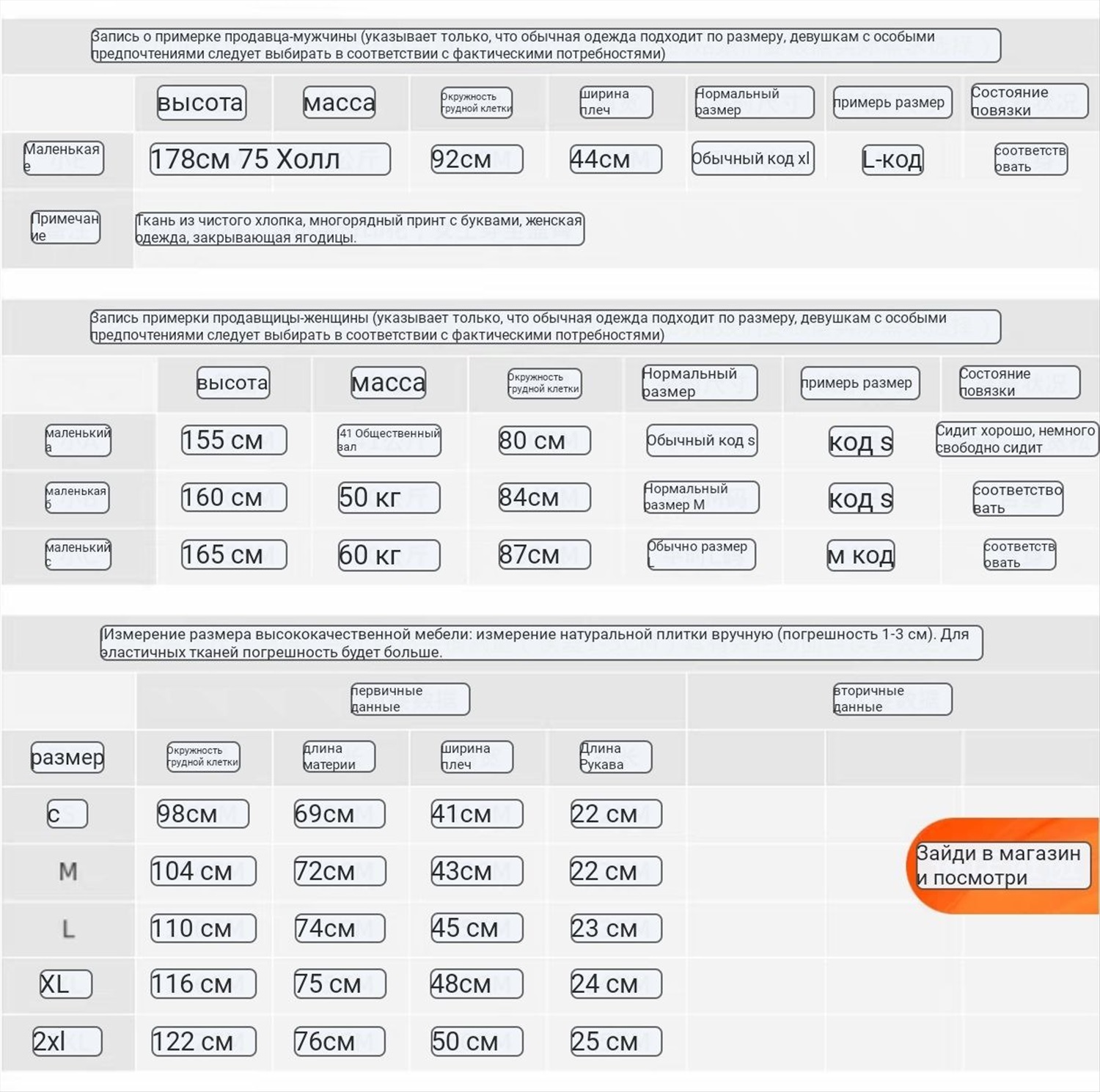Screen dimensions: 1100x1092
Task: Select the 'Примечание' row label
Action: click(x=65, y=227)
